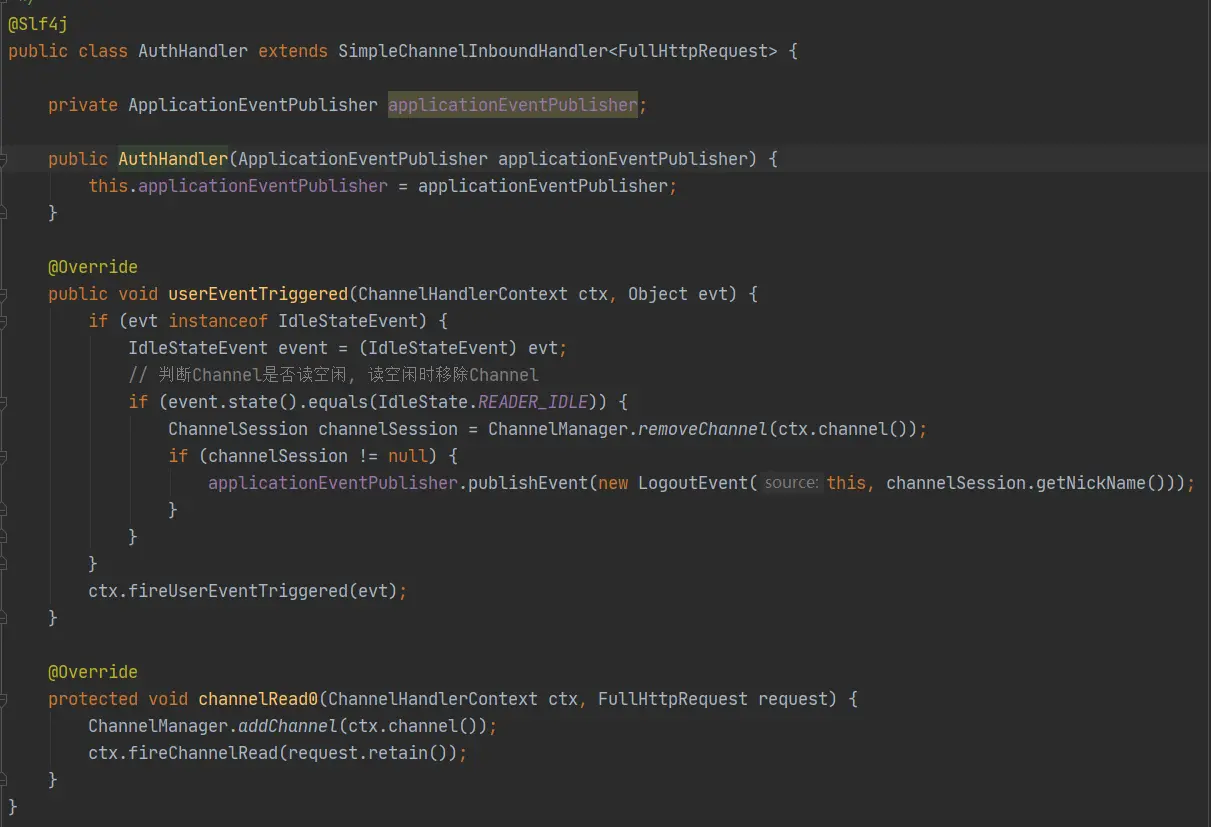The image size is (1211, 827).
Task: Click the highlighted applicationEventPublisher field declaration
Action: 513,105
